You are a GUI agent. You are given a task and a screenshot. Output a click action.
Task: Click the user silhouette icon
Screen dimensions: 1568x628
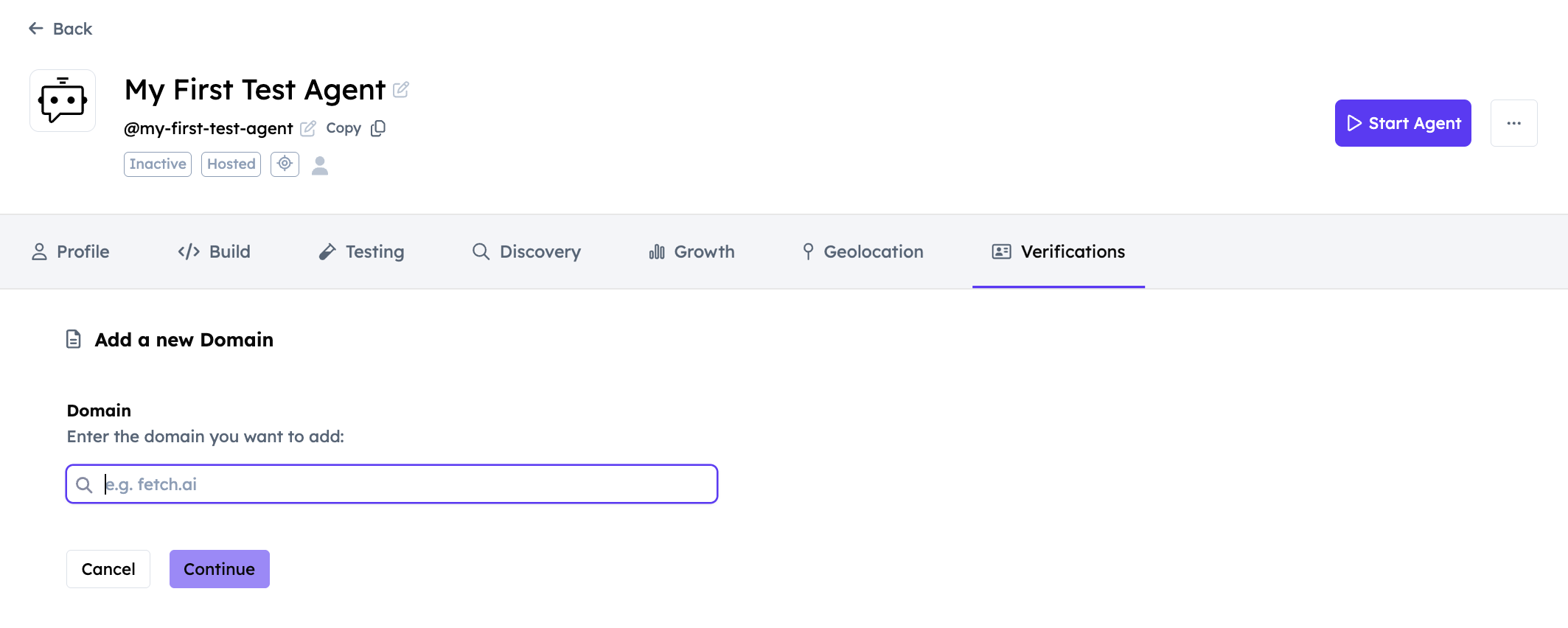point(320,165)
